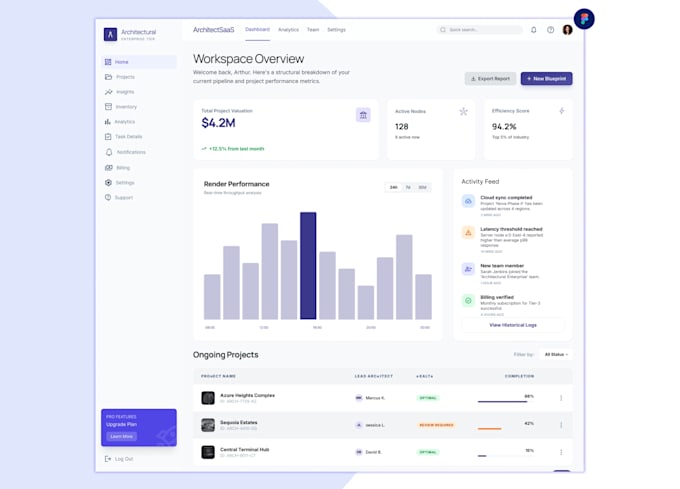Click the sidebar Notifications bell icon
The height and width of the screenshot is (489, 680).
[x=109, y=152]
